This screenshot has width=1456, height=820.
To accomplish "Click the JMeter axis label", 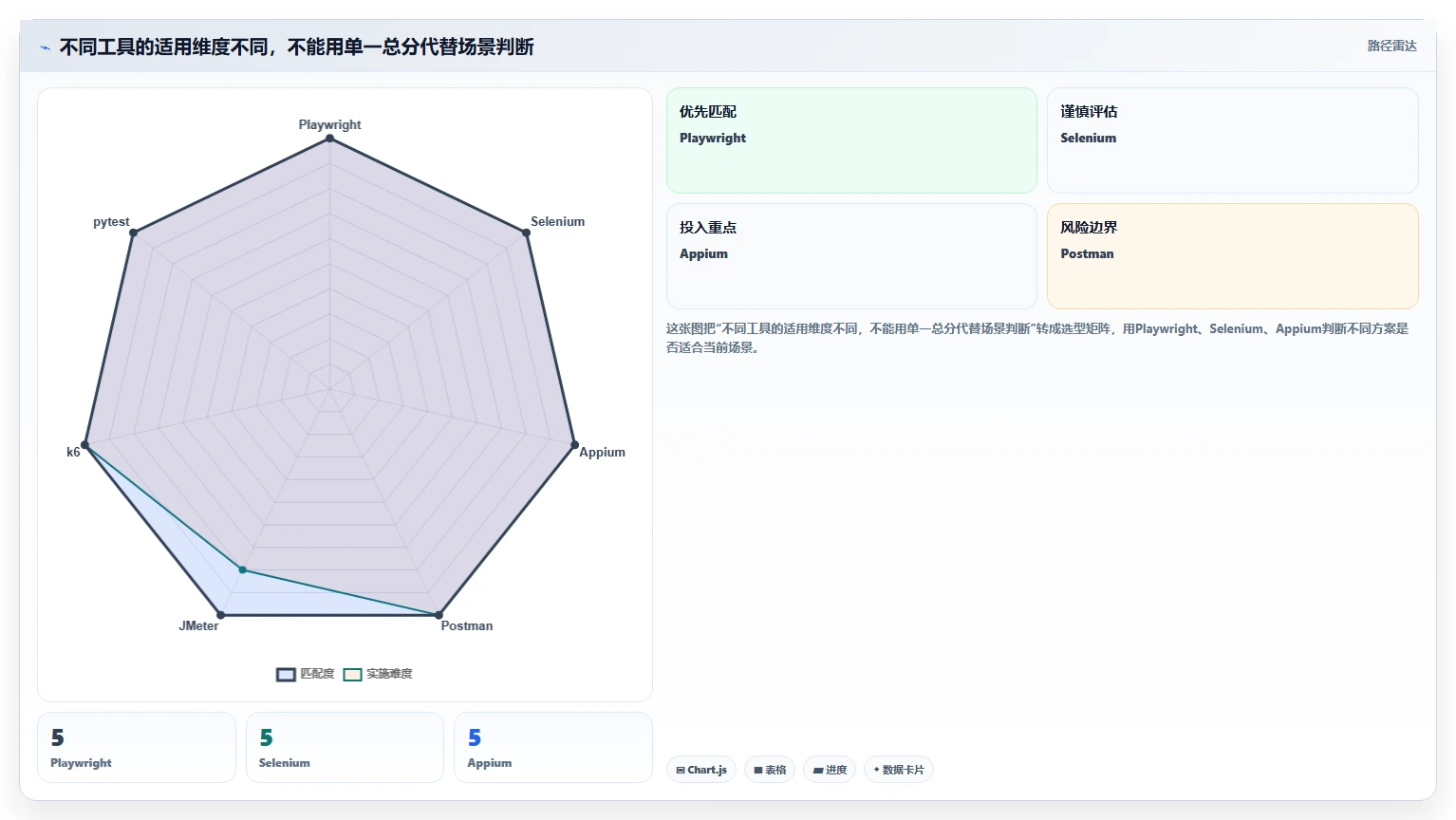I will (198, 625).
